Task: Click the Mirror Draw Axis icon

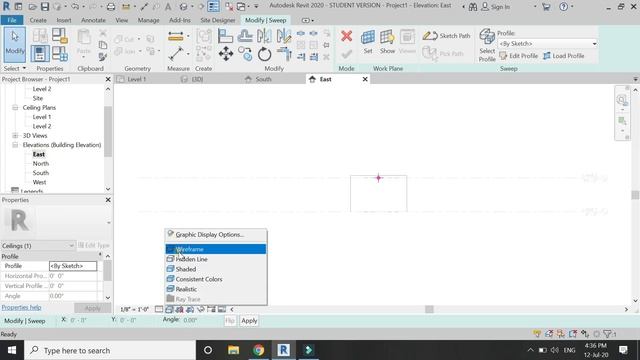Action: tap(284, 36)
